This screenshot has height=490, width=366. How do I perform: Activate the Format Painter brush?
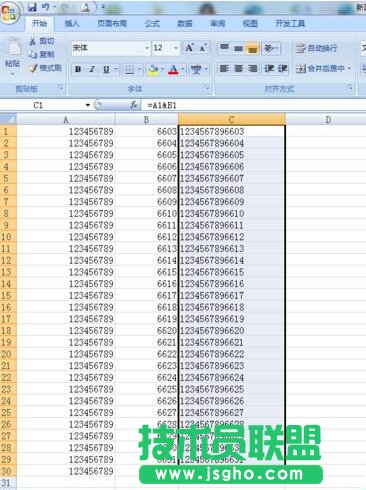(x=33, y=68)
